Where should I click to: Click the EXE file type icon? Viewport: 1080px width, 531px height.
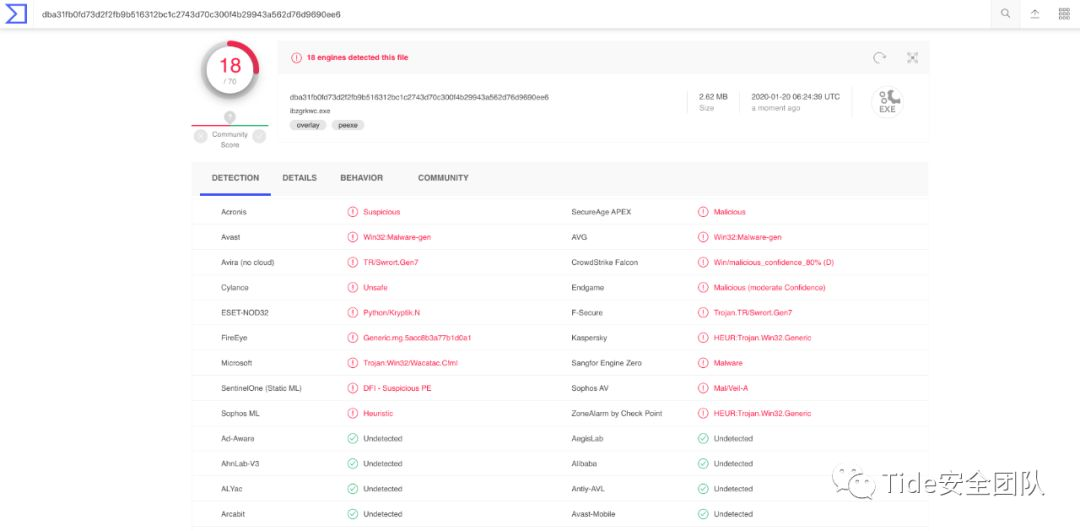coord(887,102)
